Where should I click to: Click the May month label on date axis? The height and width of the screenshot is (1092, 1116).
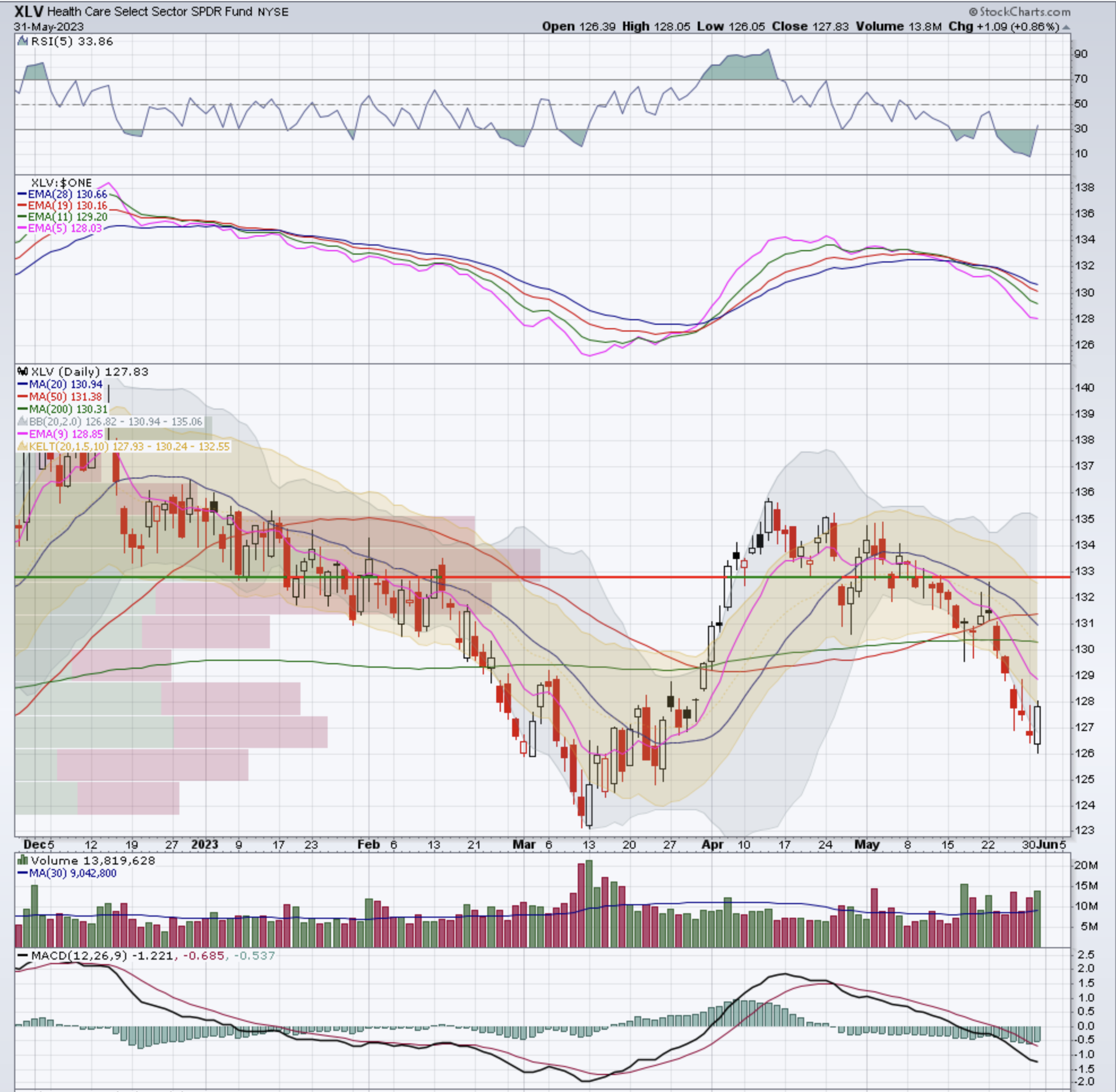(866, 845)
